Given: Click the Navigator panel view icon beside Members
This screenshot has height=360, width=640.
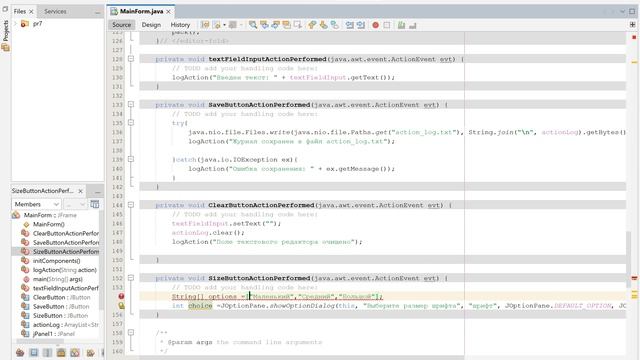Looking at the screenshot, I should pyautogui.click(x=95, y=204).
